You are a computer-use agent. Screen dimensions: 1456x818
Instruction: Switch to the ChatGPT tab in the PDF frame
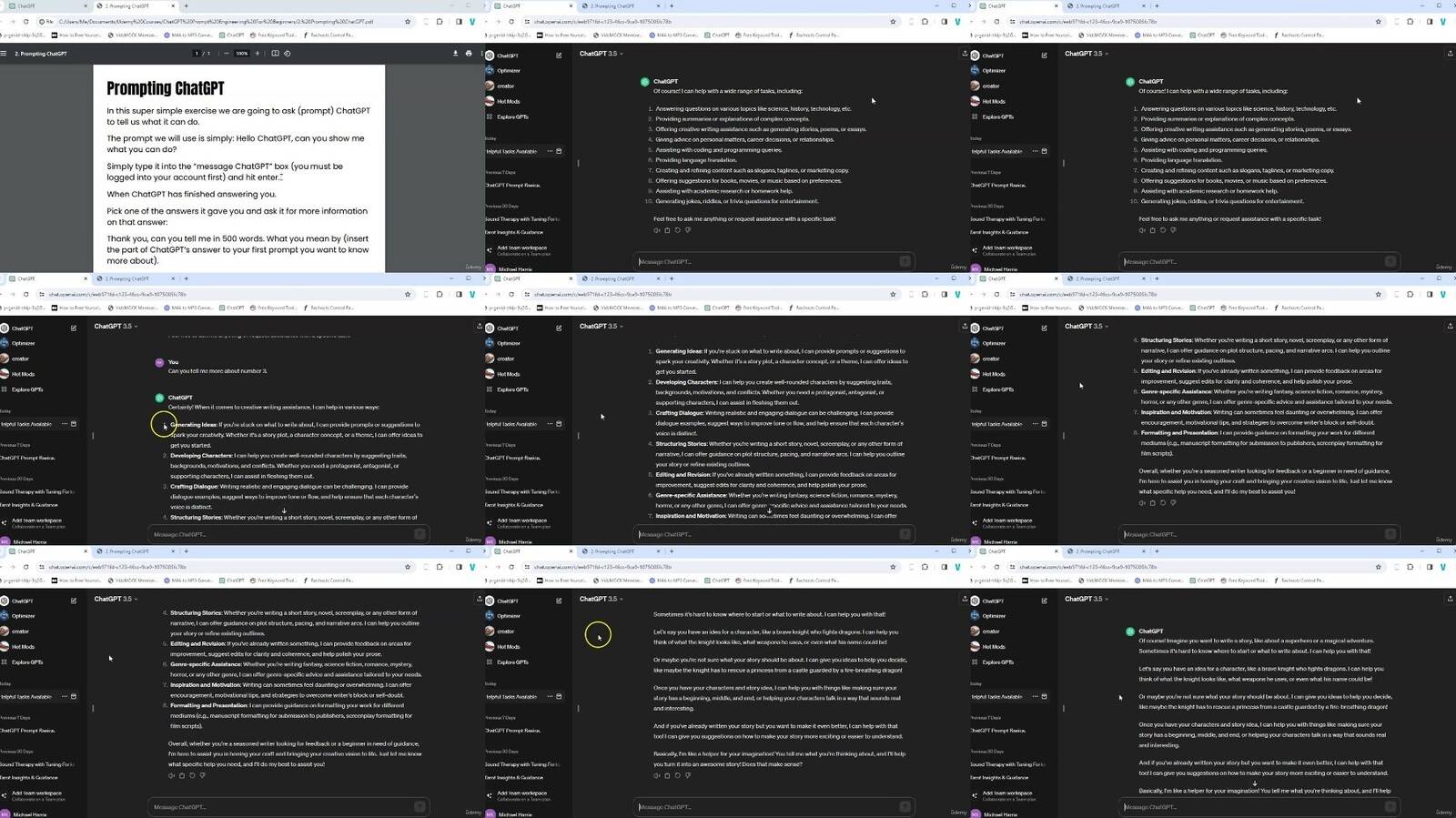click(x=45, y=6)
